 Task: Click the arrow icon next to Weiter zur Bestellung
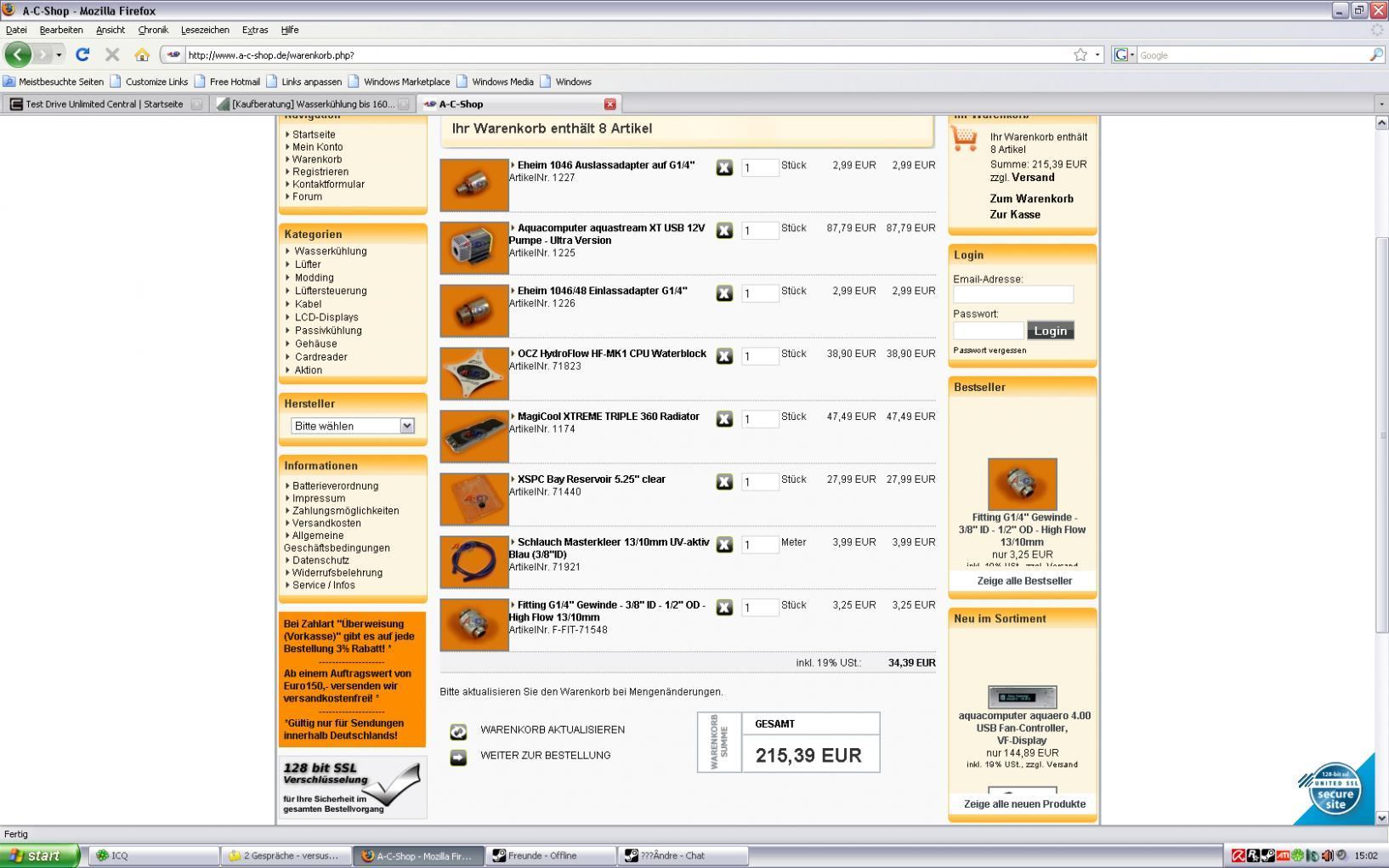tap(458, 757)
